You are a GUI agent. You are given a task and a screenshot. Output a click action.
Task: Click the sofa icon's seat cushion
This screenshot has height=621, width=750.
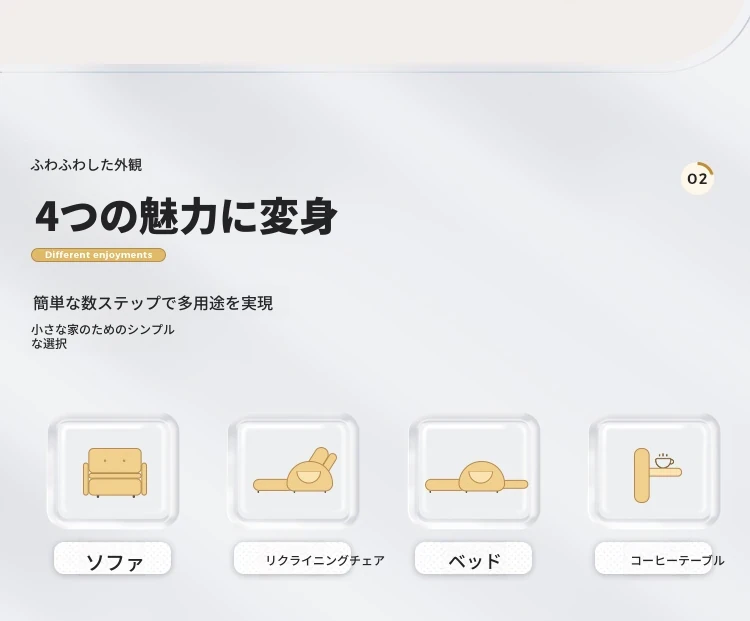[114, 486]
